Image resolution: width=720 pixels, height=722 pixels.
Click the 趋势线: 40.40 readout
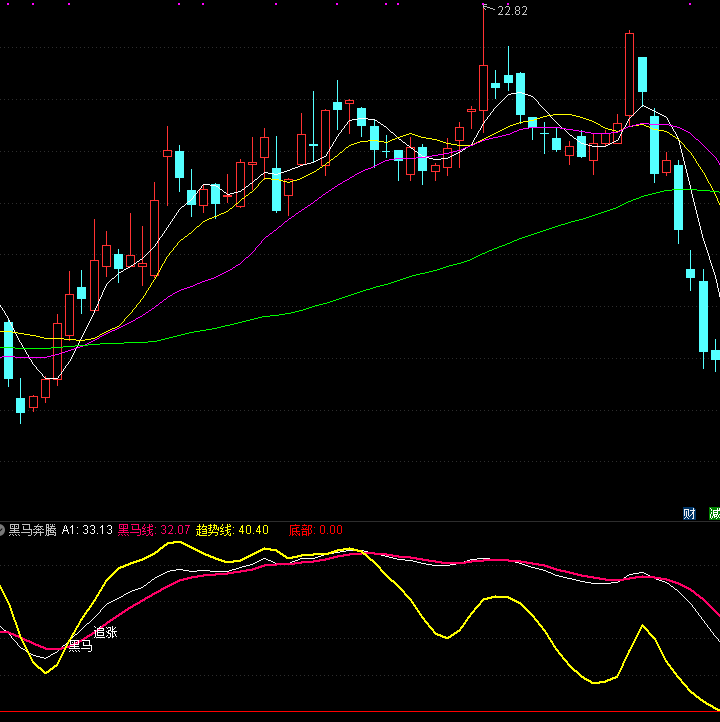tap(232, 530)
